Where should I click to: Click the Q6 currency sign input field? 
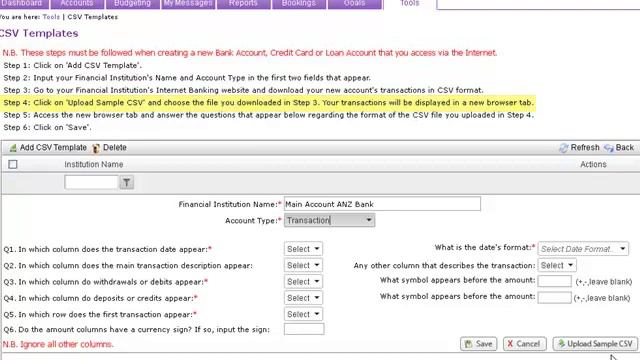click(304, 329)
